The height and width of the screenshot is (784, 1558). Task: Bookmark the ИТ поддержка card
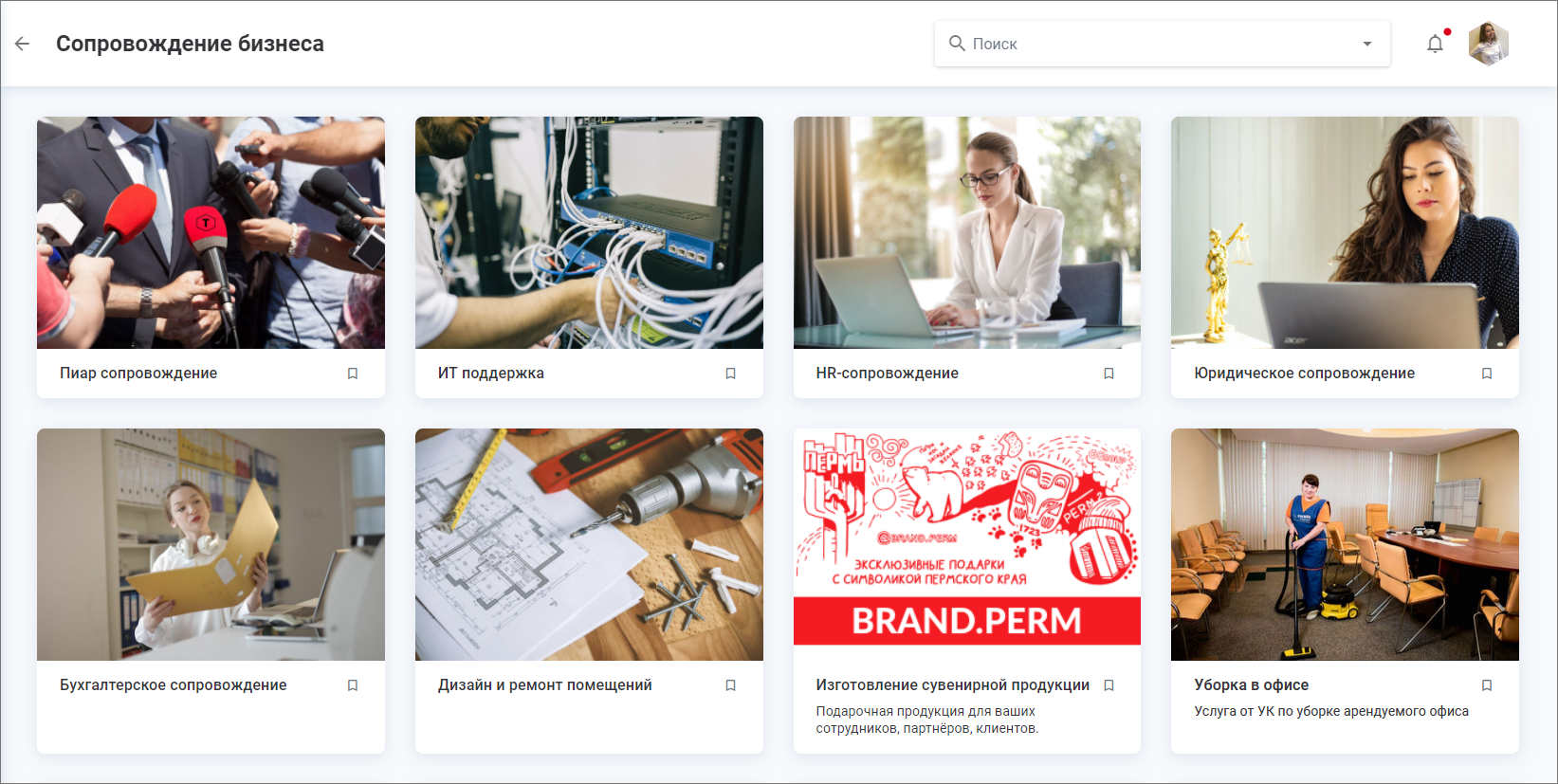pyautogui.click(x=731, y=374)
